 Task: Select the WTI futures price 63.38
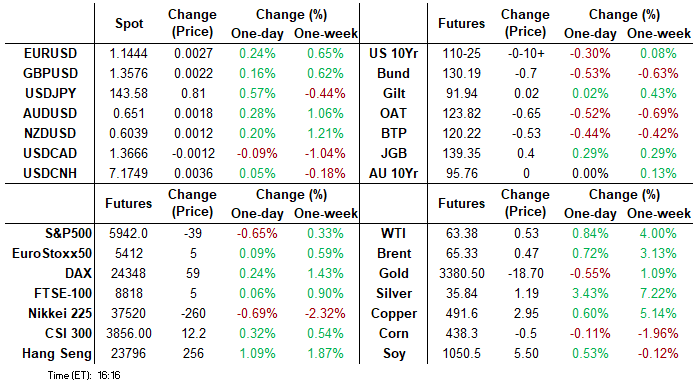461,234
